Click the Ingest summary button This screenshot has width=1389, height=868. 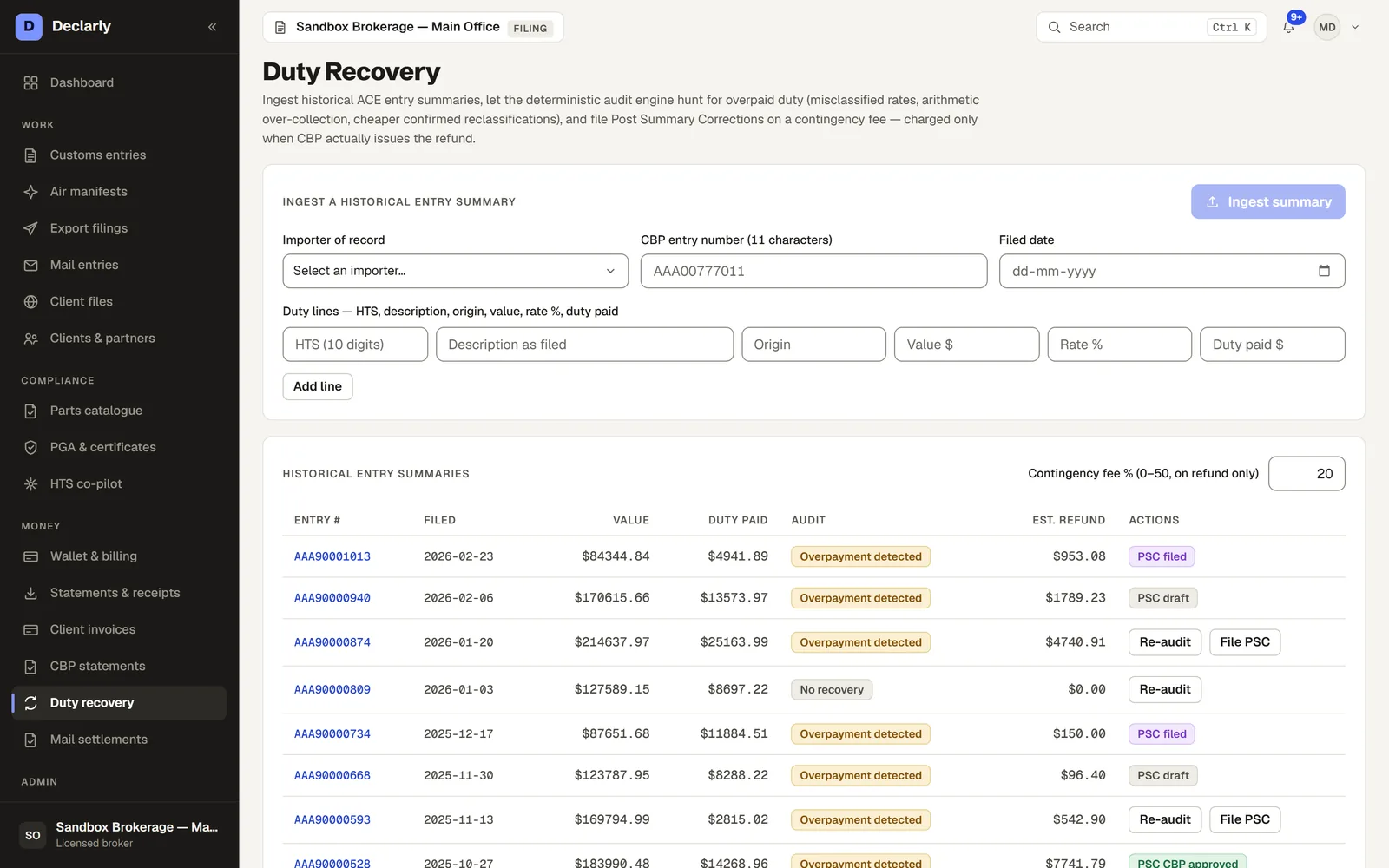pos(1267,201)
